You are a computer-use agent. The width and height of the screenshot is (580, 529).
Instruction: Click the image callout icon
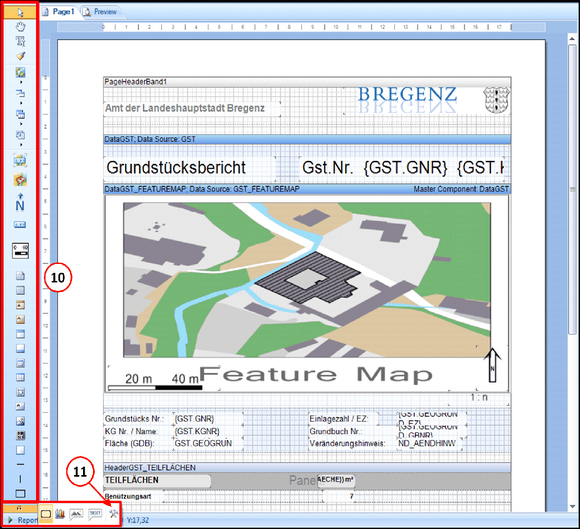coord(76,513)
